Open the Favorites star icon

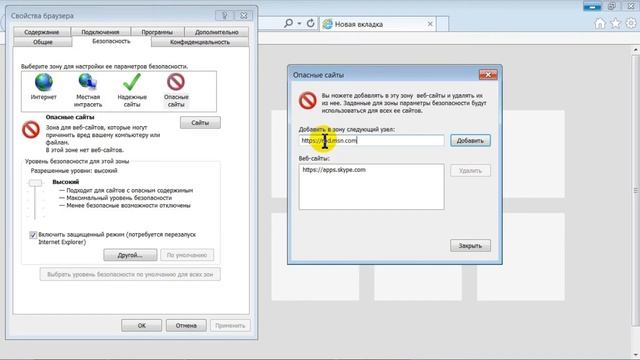point(616,24)
